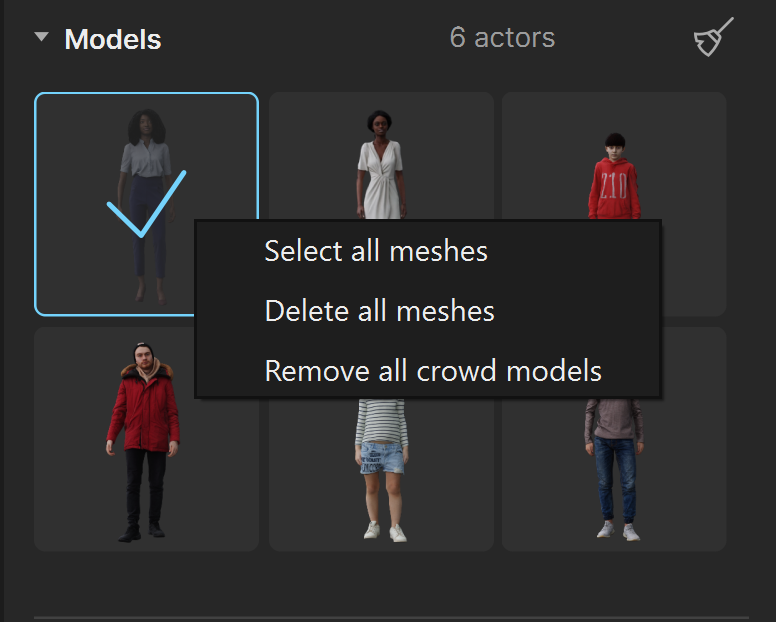Pick the gray sweater blue jeans actor
This screenshot has width=776, height=622.
click(614, 475)
